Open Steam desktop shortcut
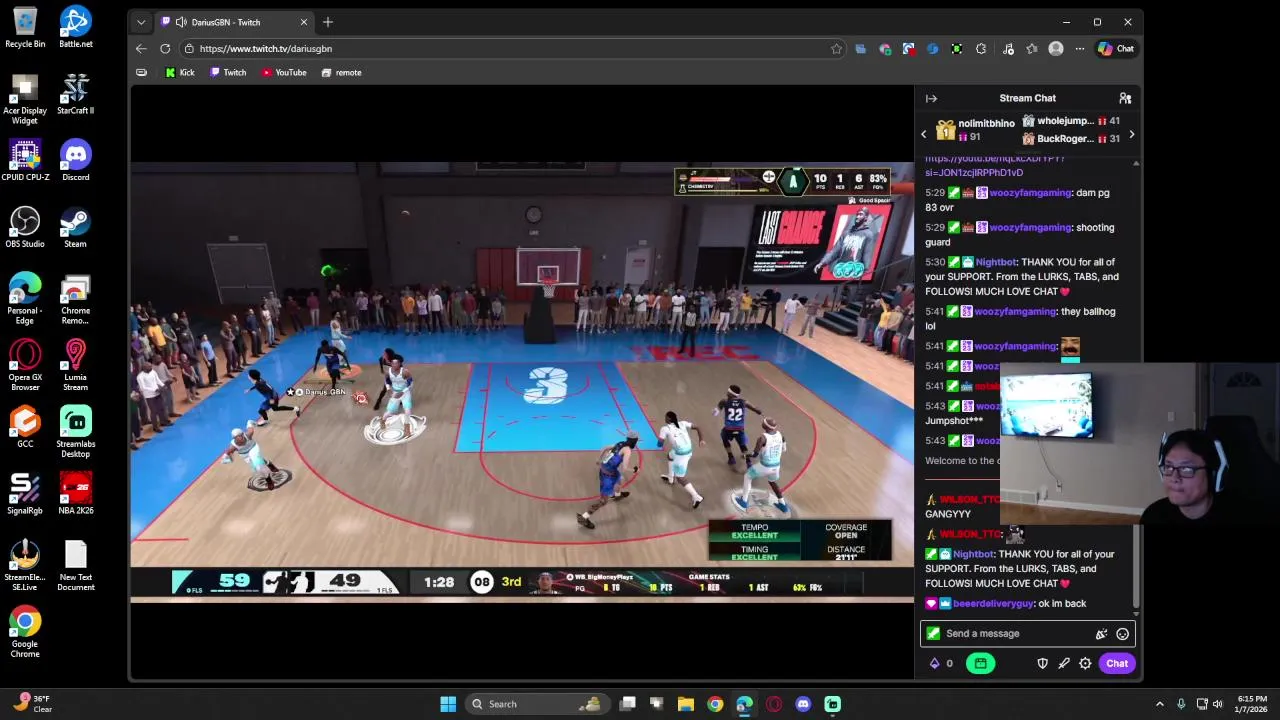1280x720 pixels. [75, 227]
